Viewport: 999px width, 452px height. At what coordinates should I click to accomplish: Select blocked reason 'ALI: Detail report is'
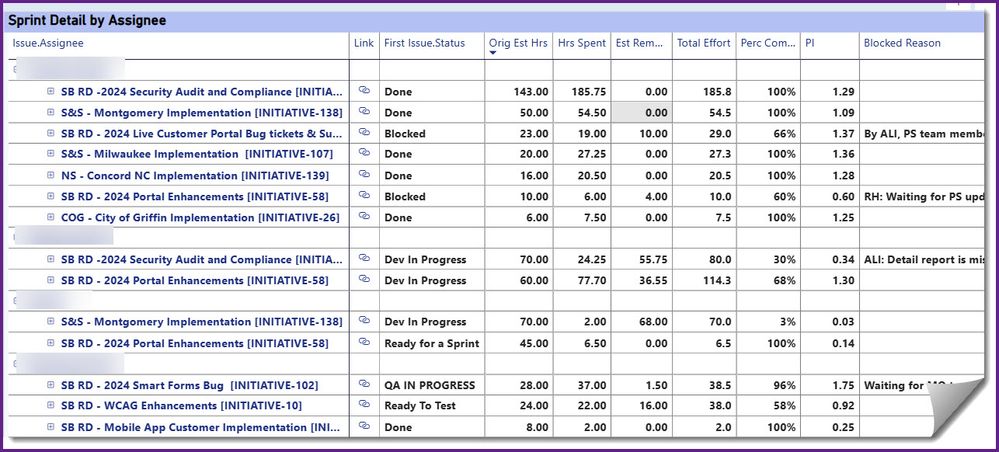pyautogui.click(x=924, y=259)
